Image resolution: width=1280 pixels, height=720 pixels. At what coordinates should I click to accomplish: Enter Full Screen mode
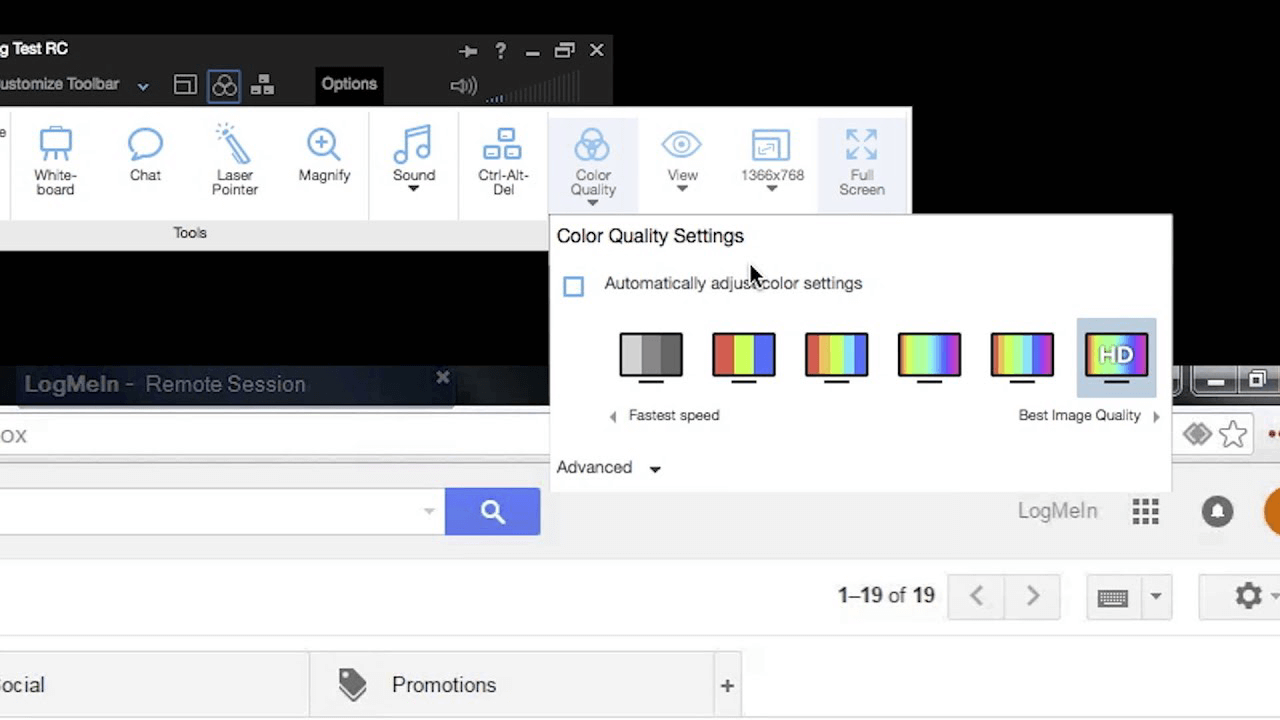[861, 160]
